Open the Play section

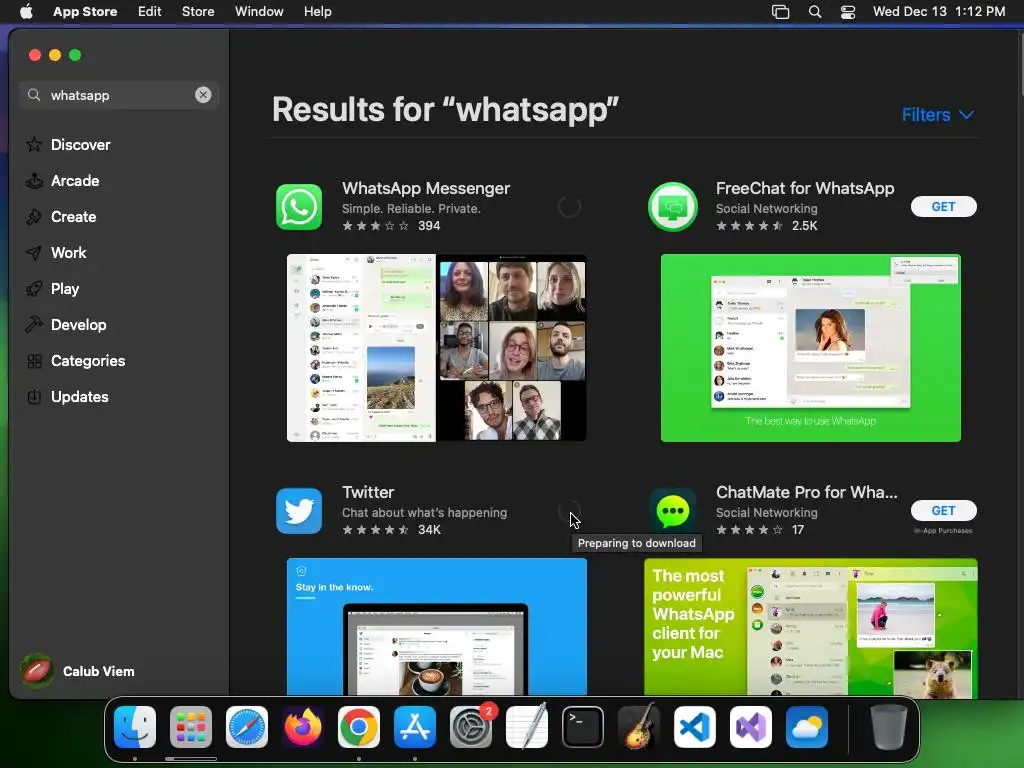tap(65, 289)
